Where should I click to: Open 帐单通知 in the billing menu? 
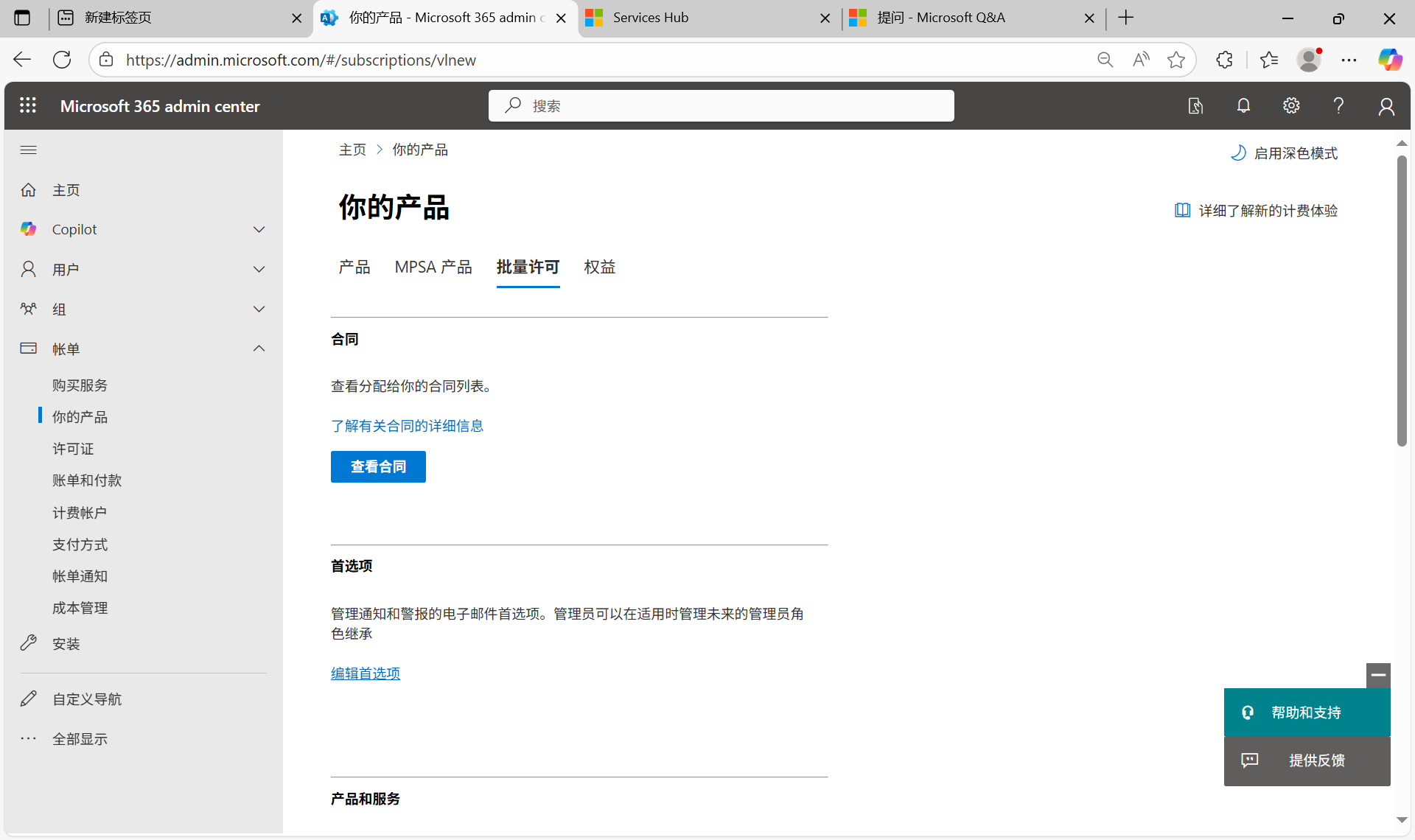click(x=80, y=576)
